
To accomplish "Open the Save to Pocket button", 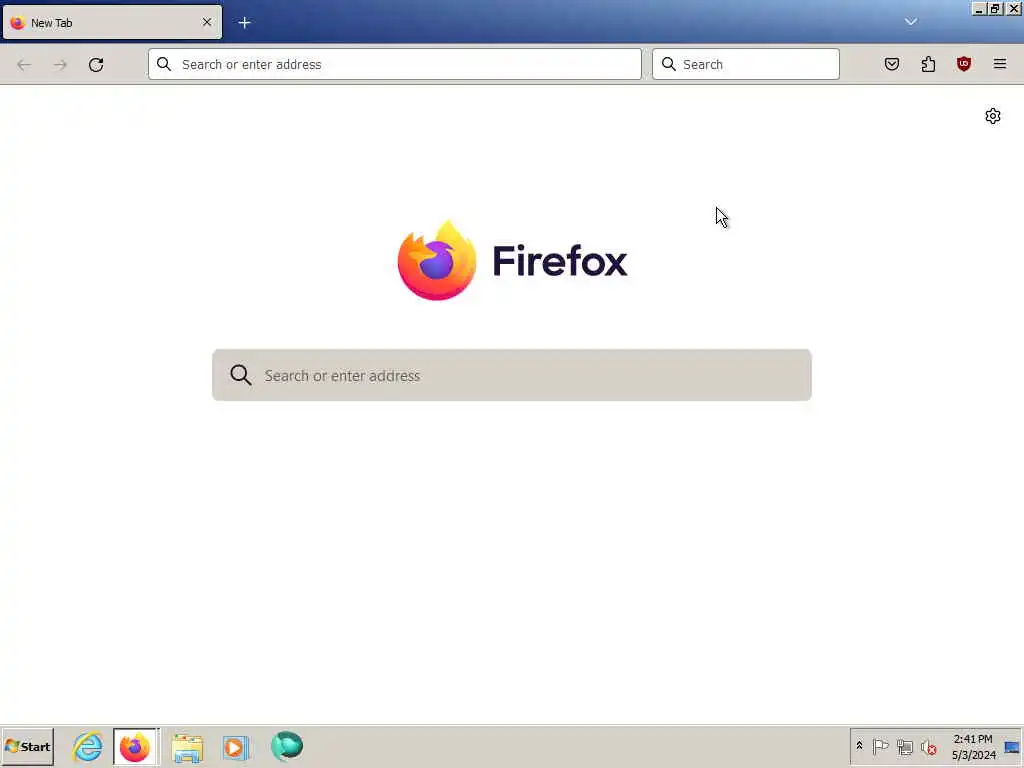I will tap(892, 64).
